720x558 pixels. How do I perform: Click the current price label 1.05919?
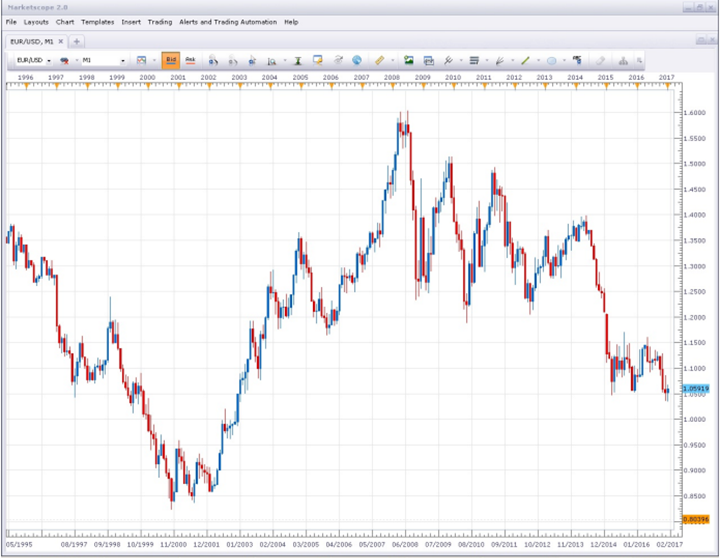pyautogui.click(x=694, y=388)
